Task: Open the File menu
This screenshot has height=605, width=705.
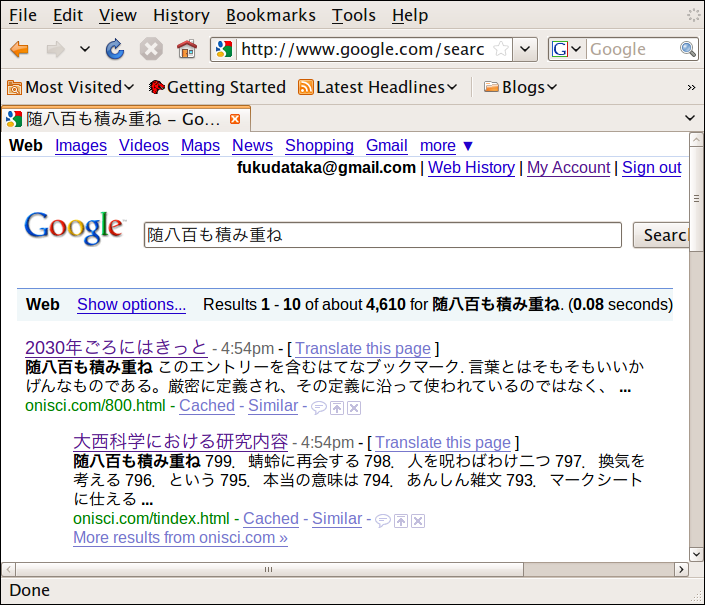Action: (x=23, y=15)
